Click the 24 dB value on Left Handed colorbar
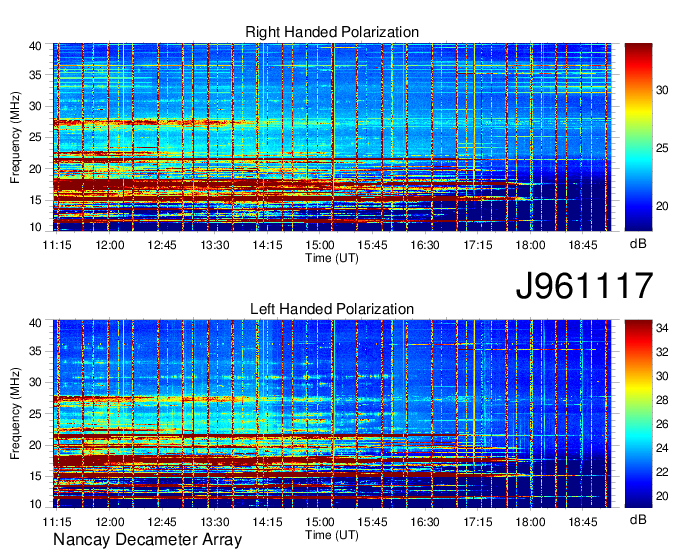Image resolution: width=680 pixels, height=552 pixels. 662,448
